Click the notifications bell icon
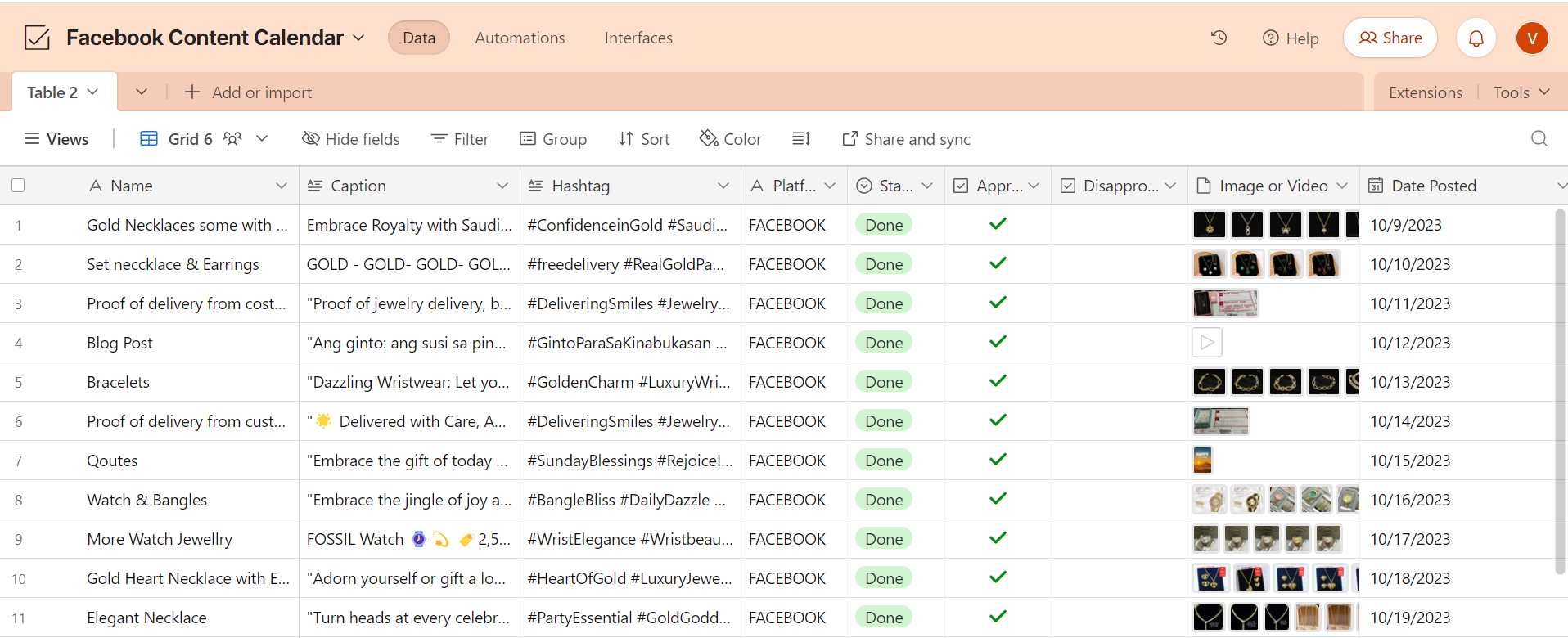Image resolution: width=1568 pixels, height=638 pixels. click(1476, 38)
